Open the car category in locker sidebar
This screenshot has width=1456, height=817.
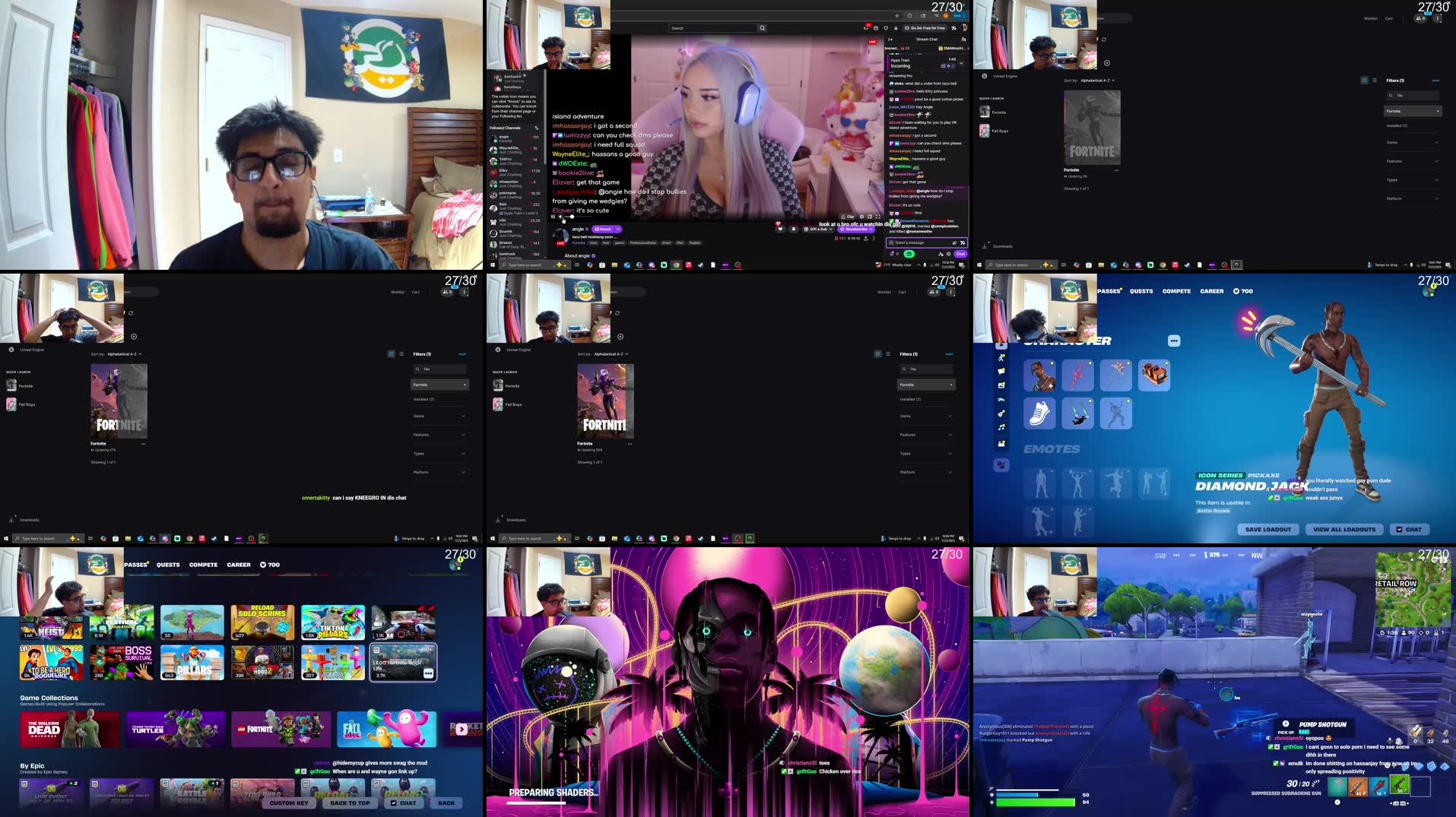pos(1001,399)
